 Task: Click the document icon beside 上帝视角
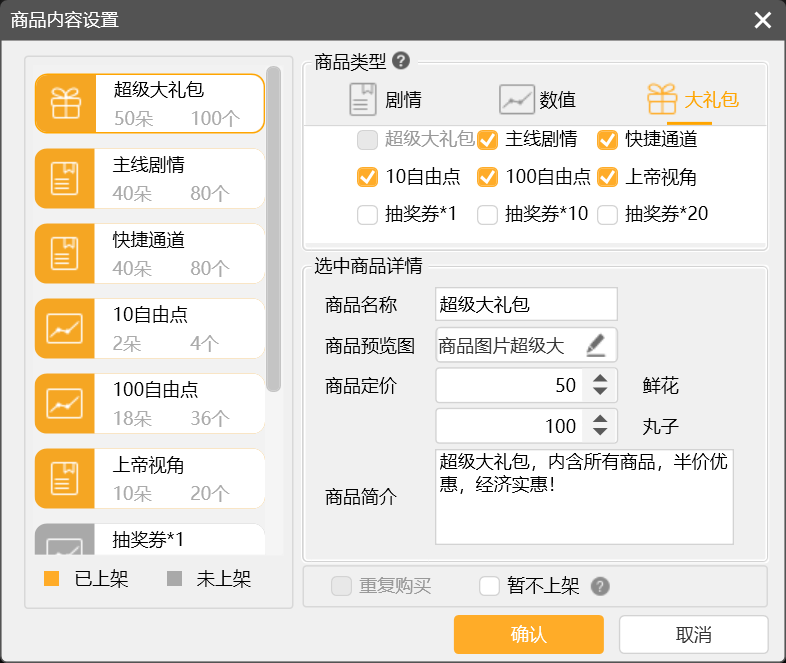[65, 478]
